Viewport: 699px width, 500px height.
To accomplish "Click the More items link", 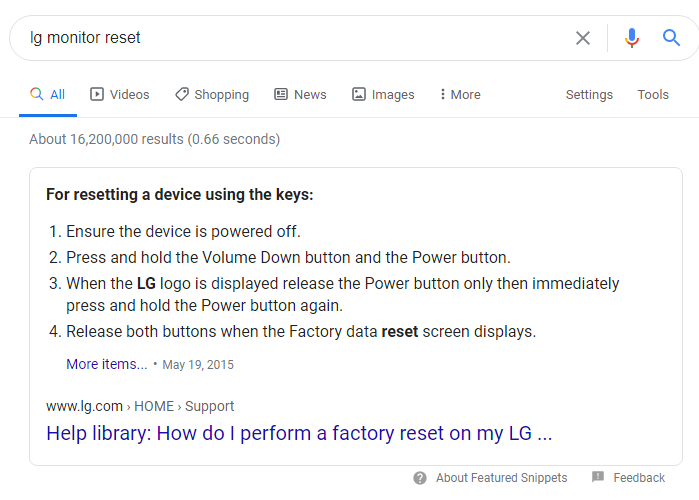I will pos(106,364).
